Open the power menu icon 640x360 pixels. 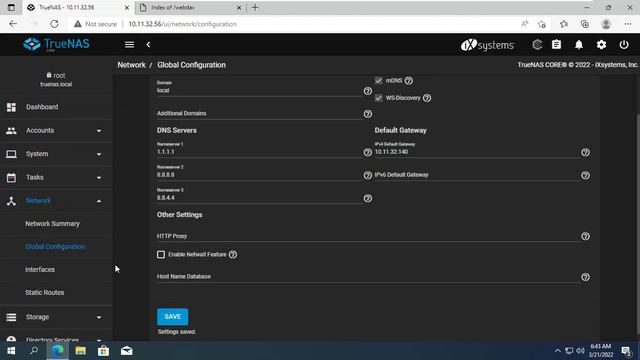coord(624,44)
